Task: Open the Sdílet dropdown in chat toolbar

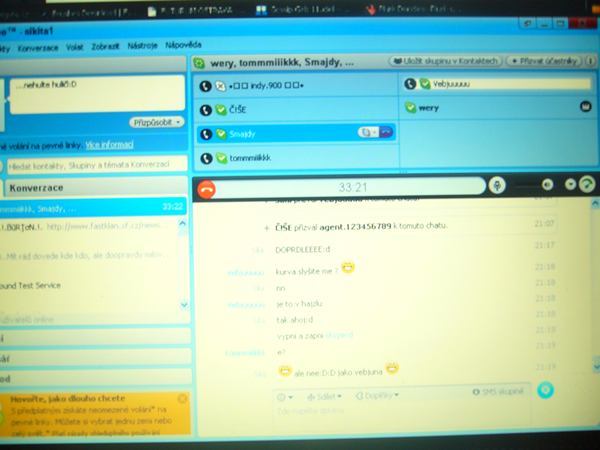Action: click(x=324, y=396)
